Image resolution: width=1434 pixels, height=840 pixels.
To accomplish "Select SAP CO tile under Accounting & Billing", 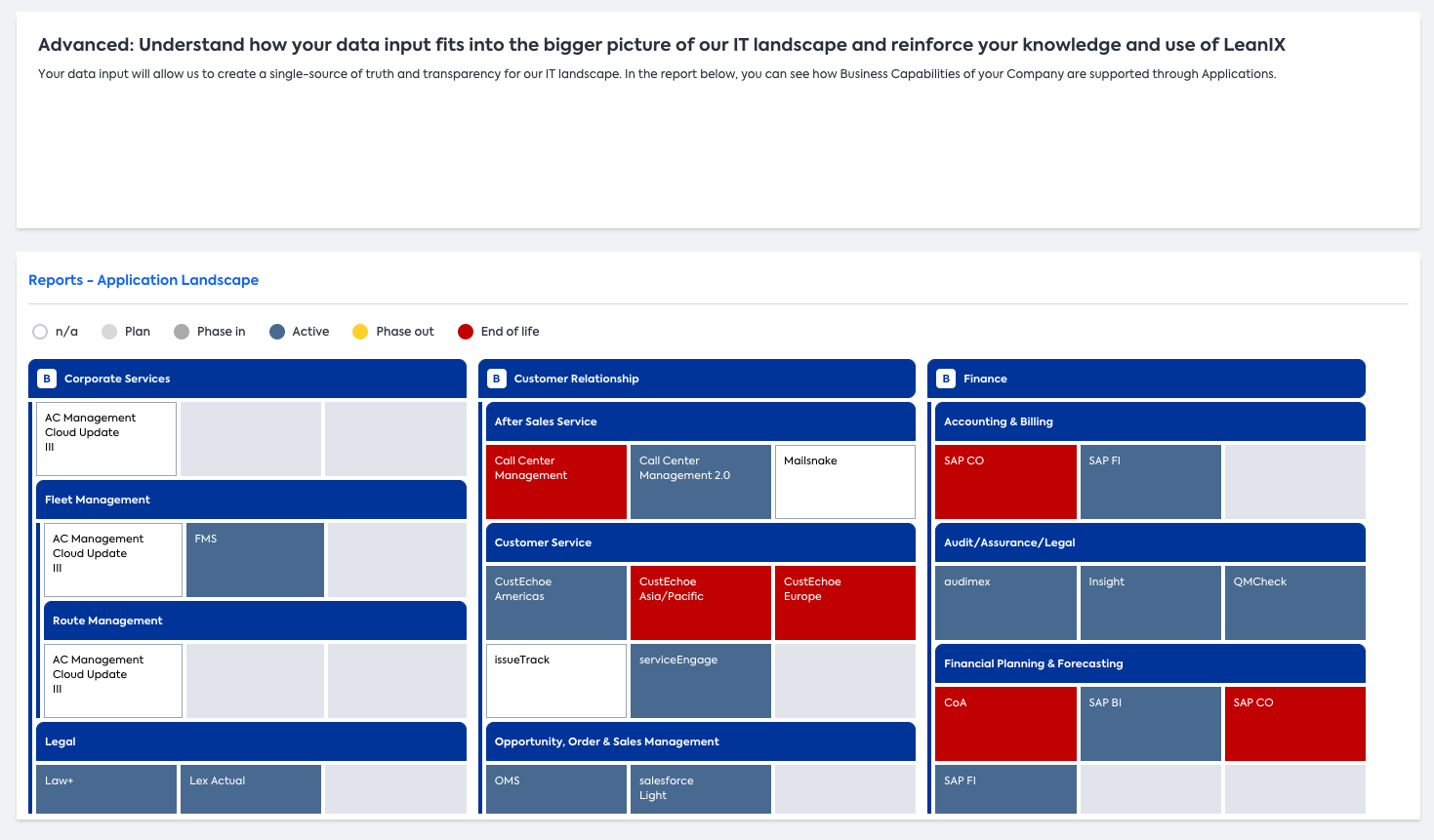I will tap(1005, 482).
